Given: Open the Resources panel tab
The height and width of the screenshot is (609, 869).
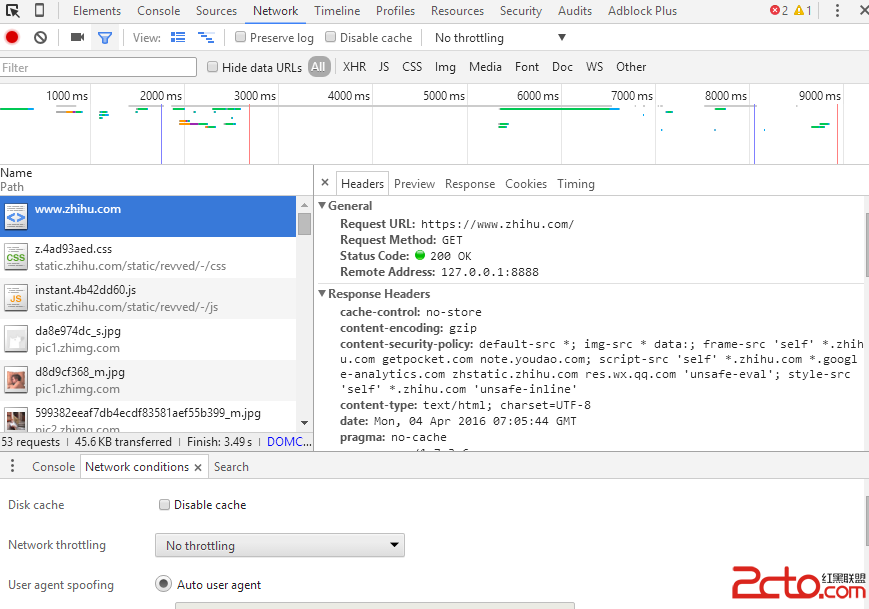Looking at the screenshot, I should point(457,11).
